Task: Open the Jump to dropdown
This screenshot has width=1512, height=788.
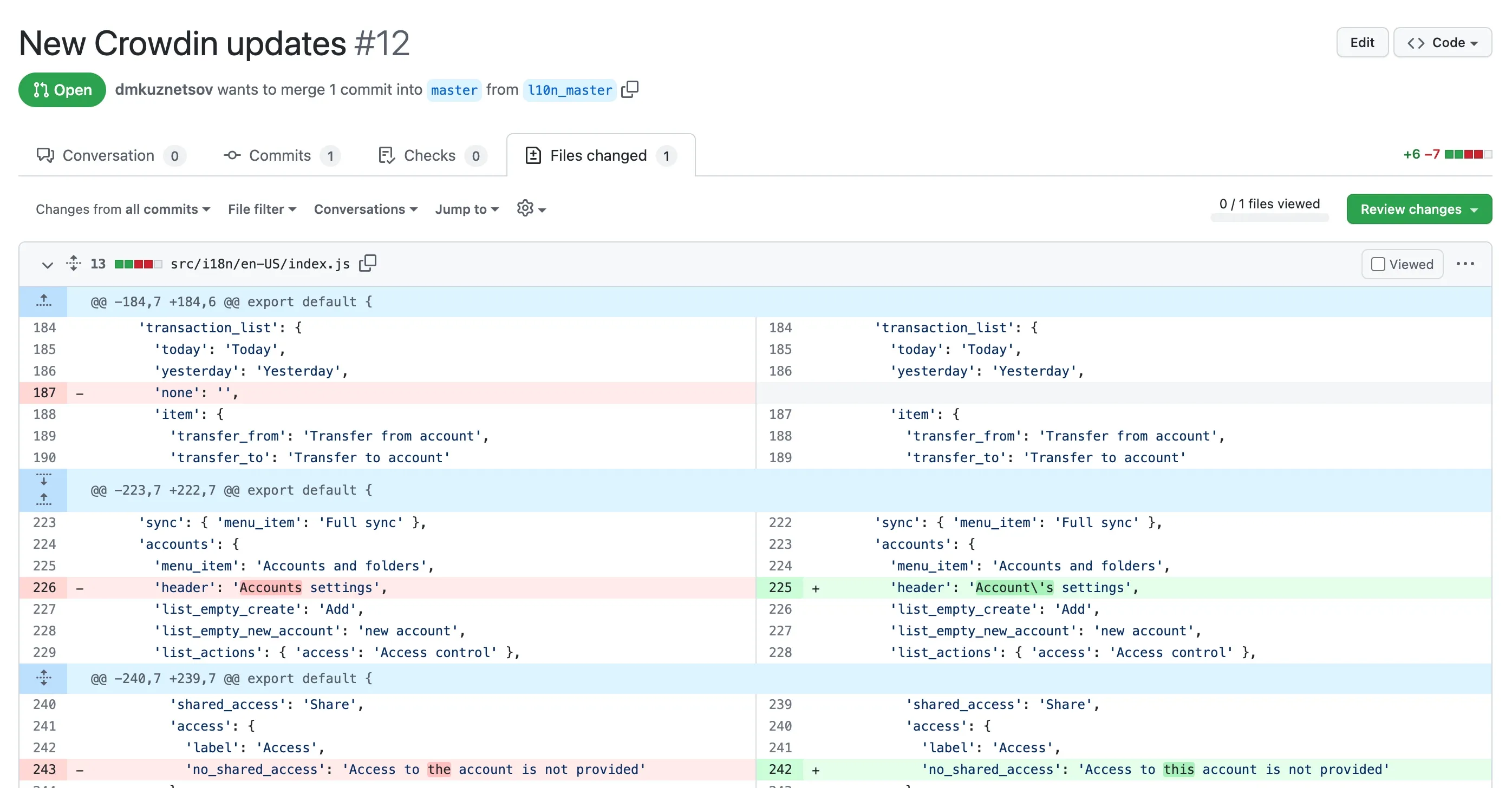Action: (466, 209)
